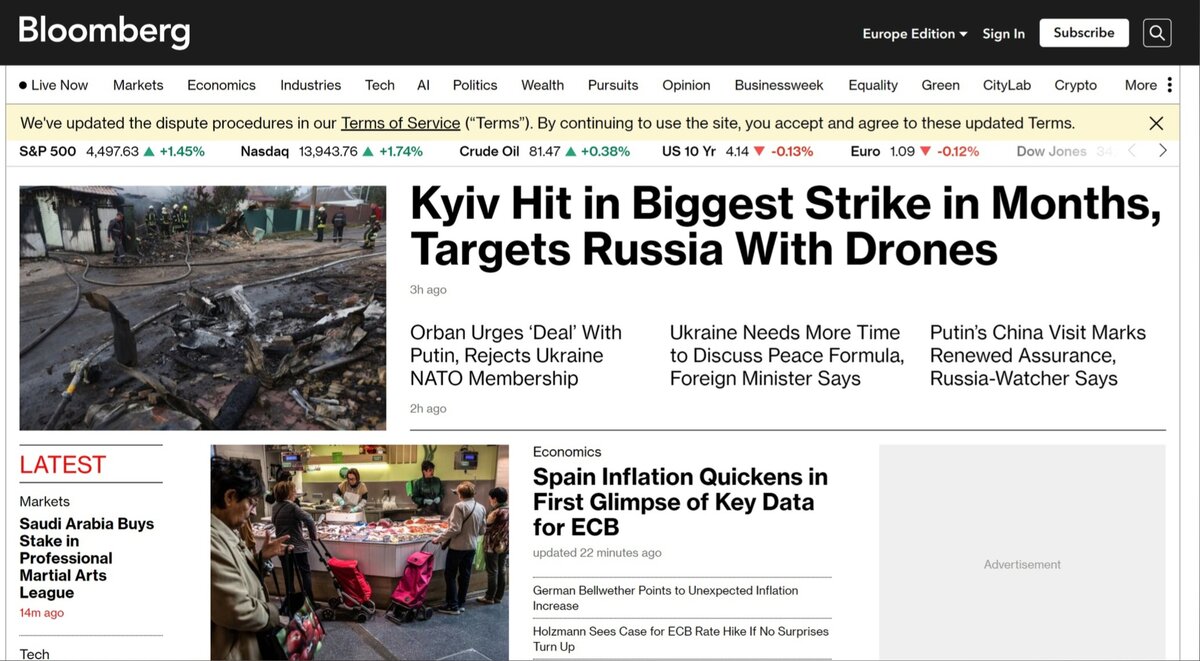Open the Equality section
This screenshot has width=1200, height=661.
tap(873, 85)
